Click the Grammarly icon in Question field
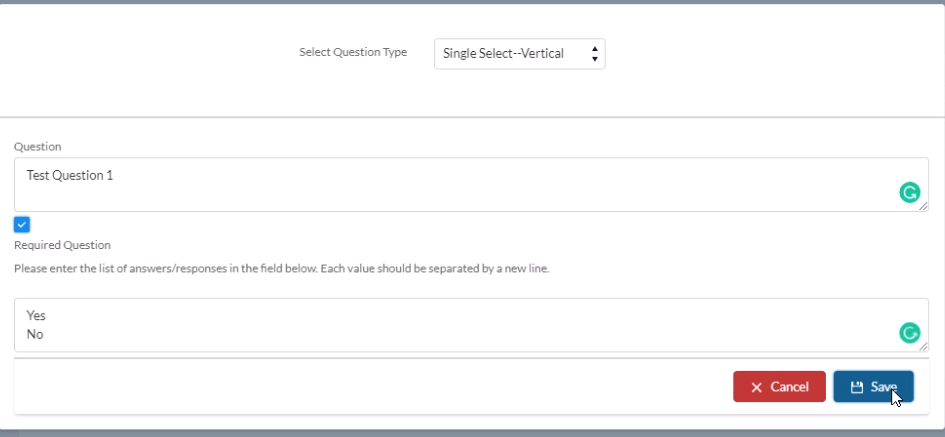 [x=909, y=193]
